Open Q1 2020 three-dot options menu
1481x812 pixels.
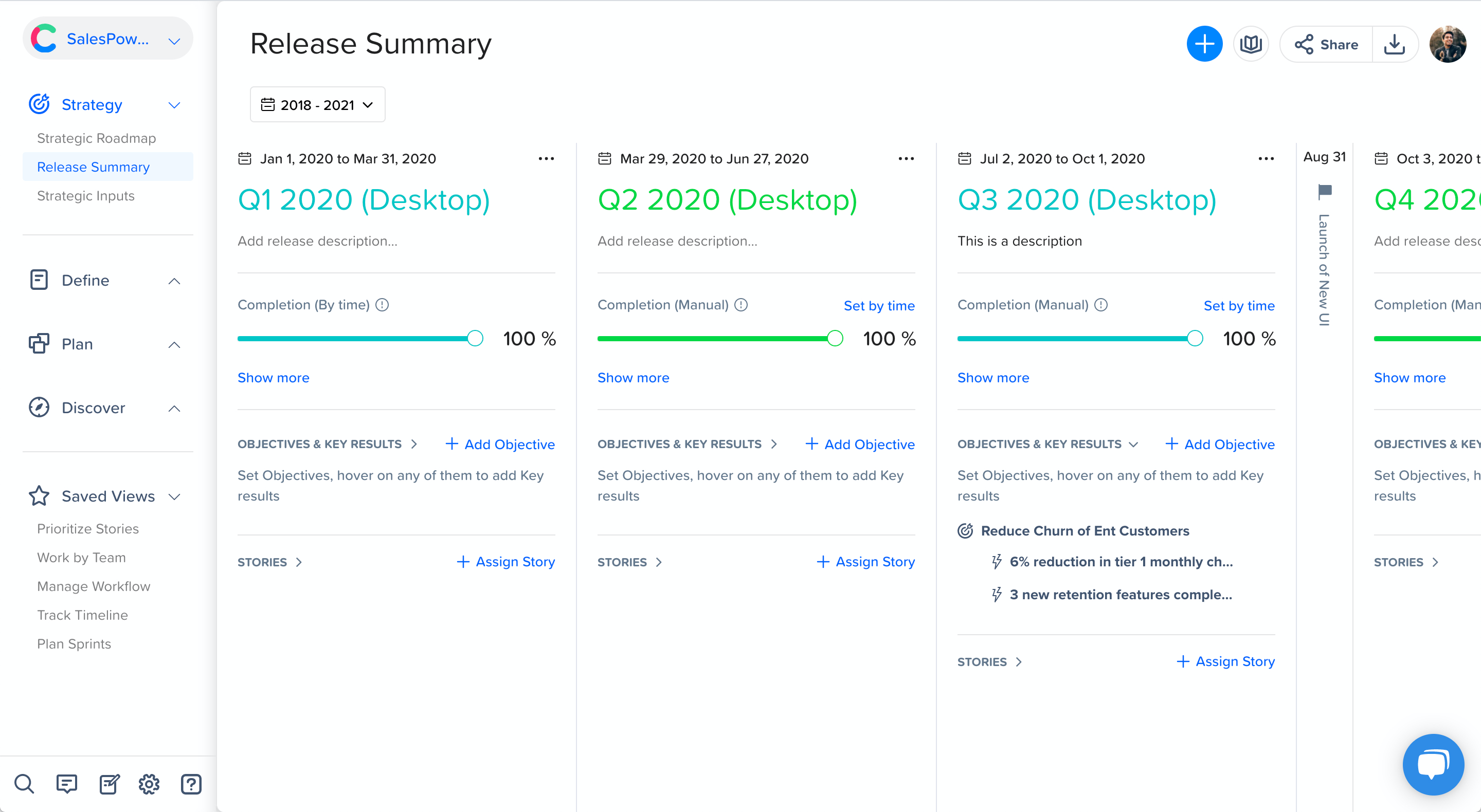click(x=546, y=159)
